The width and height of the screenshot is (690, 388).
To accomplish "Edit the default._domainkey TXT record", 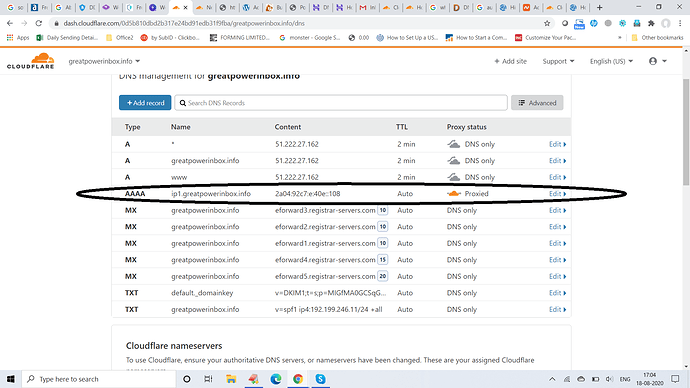I will point(557,293).
